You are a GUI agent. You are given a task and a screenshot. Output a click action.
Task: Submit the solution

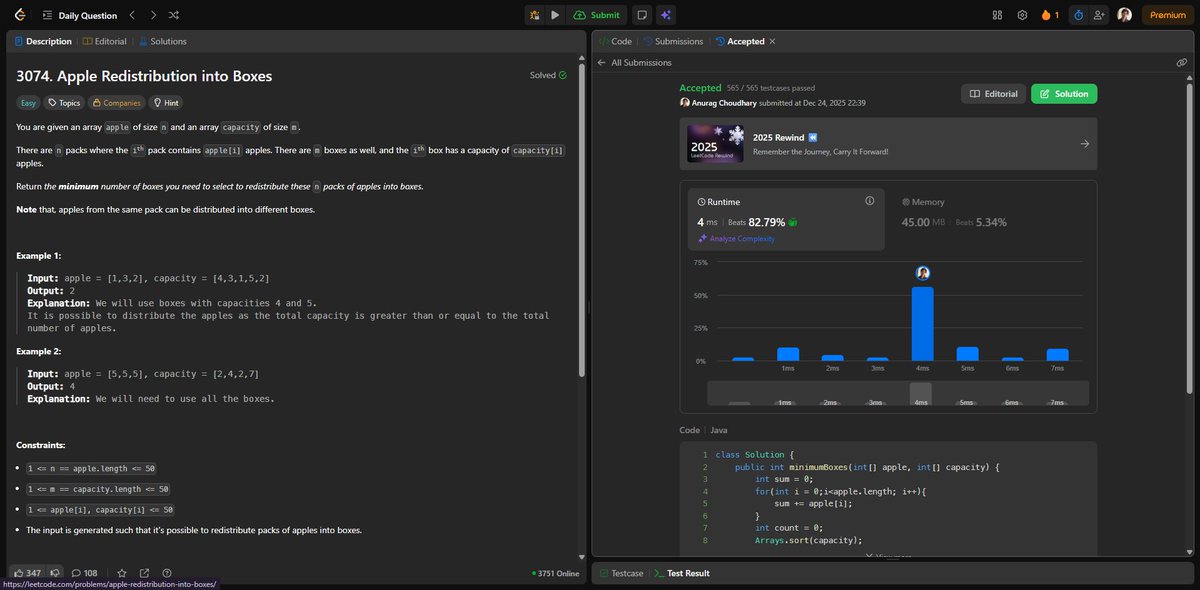click(596, 15)
